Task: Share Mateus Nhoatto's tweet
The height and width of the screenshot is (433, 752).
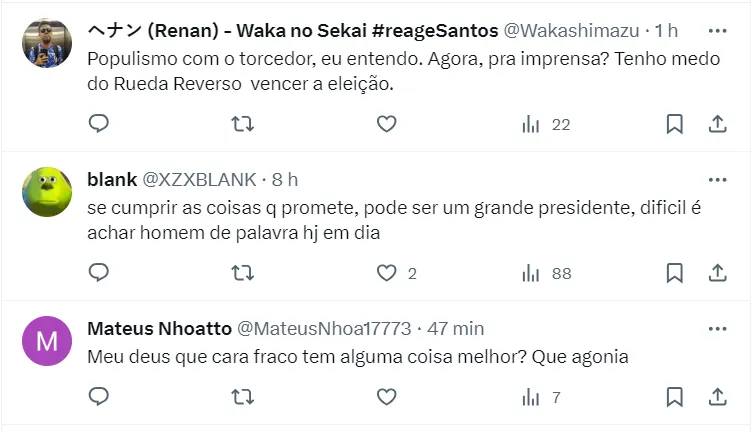Action: point(717,397)
